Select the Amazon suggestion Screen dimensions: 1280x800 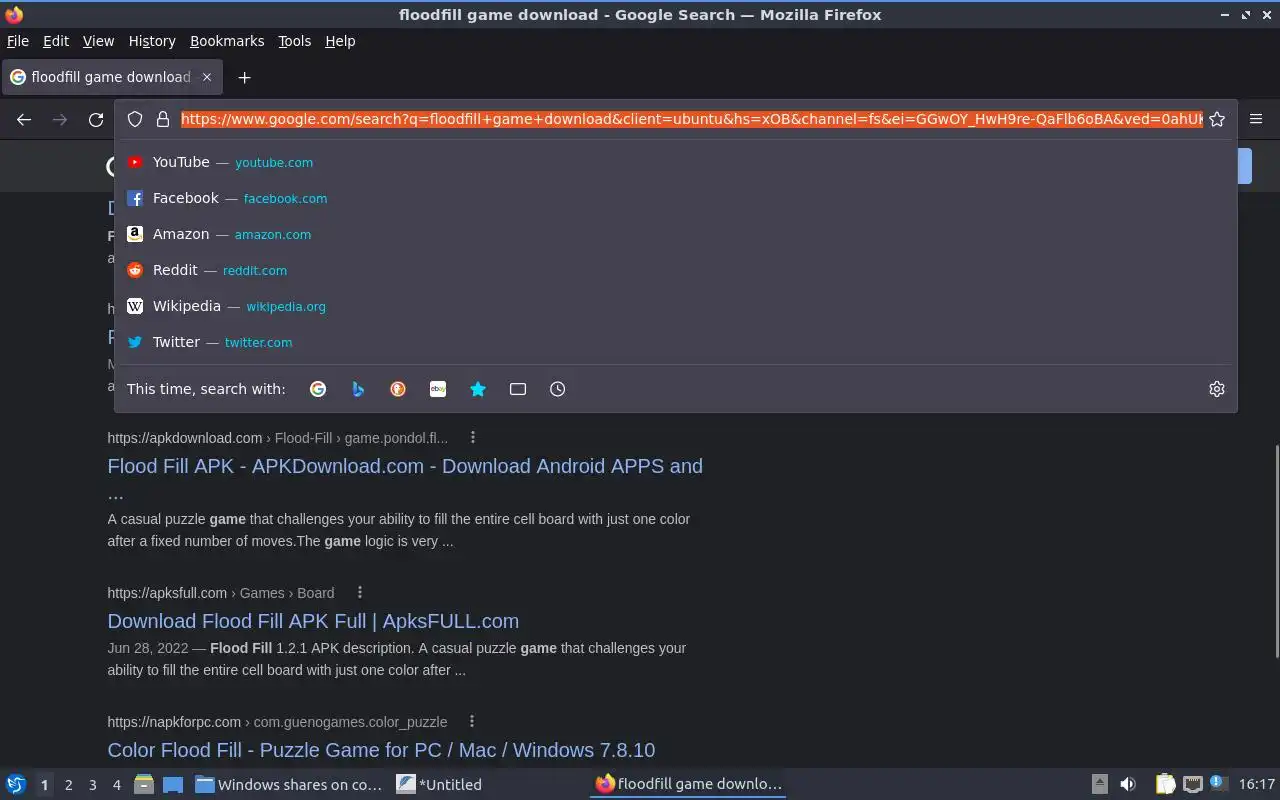pyautogui.click(x=675, y=234)
